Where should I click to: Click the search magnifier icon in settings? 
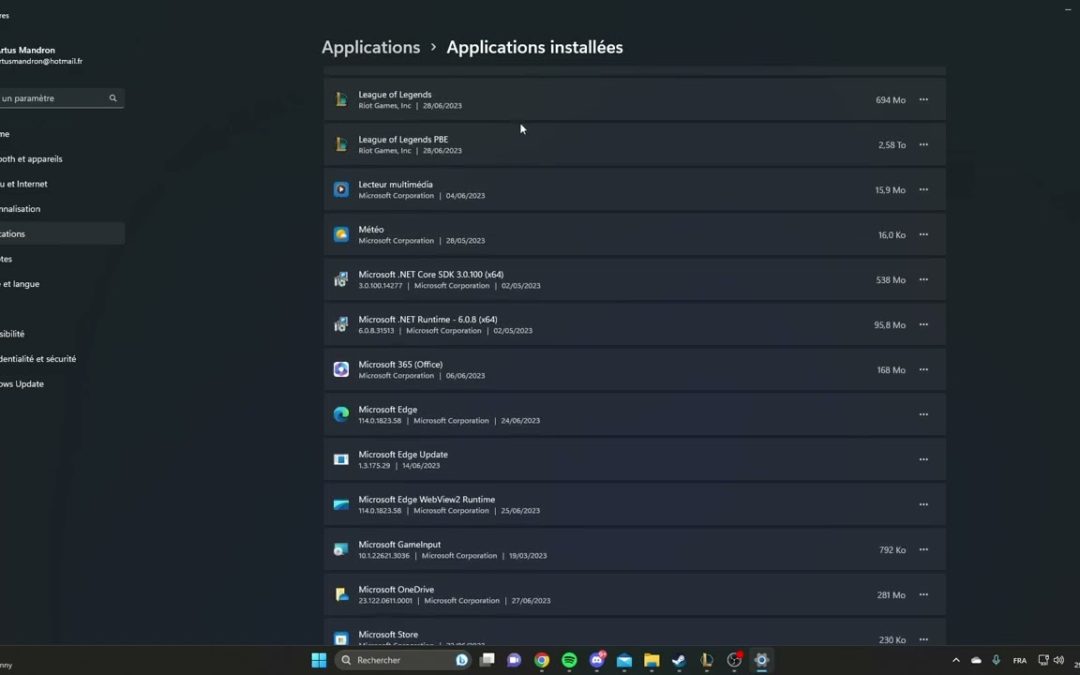(x=113, y=98)
